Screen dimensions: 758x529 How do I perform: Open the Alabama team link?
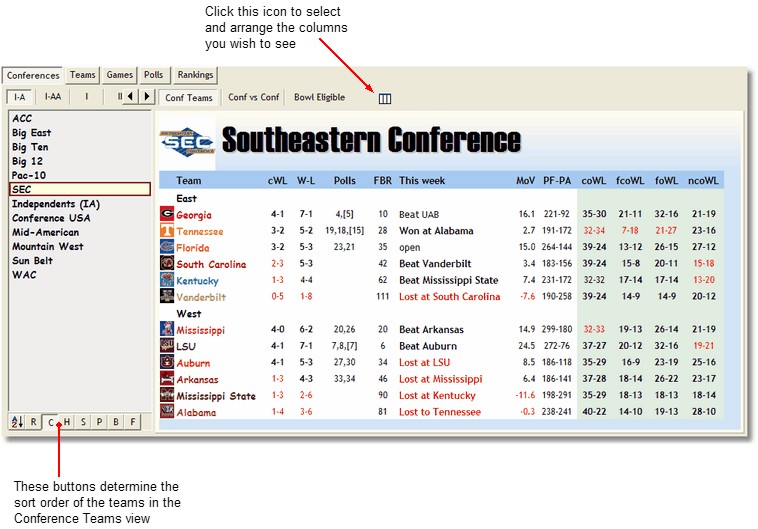coord(196,412)
